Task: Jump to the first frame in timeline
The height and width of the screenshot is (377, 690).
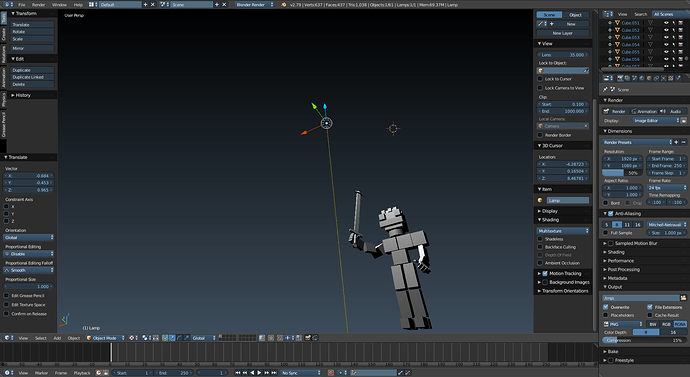Action: [238, 373]
